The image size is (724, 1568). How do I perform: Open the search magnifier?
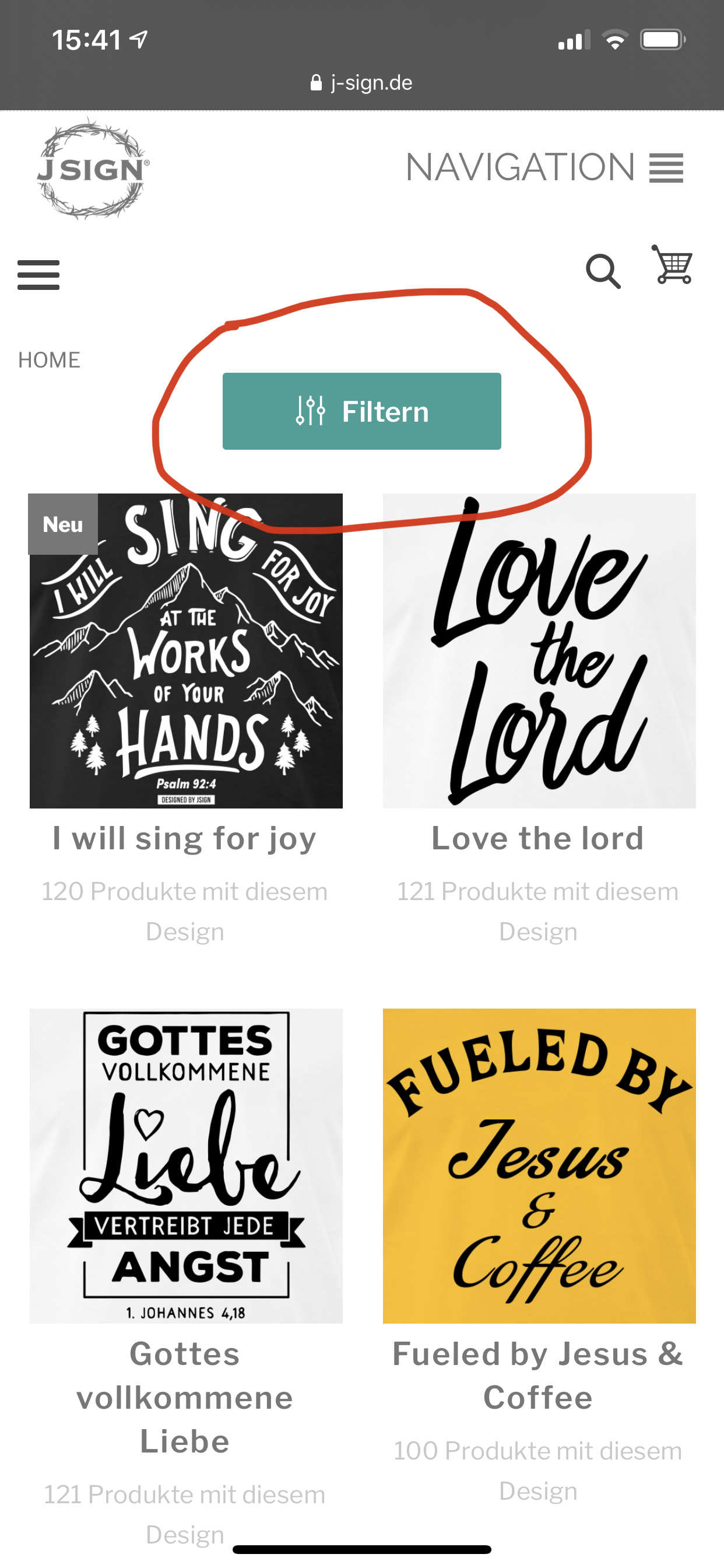click(x=602, y=271)
